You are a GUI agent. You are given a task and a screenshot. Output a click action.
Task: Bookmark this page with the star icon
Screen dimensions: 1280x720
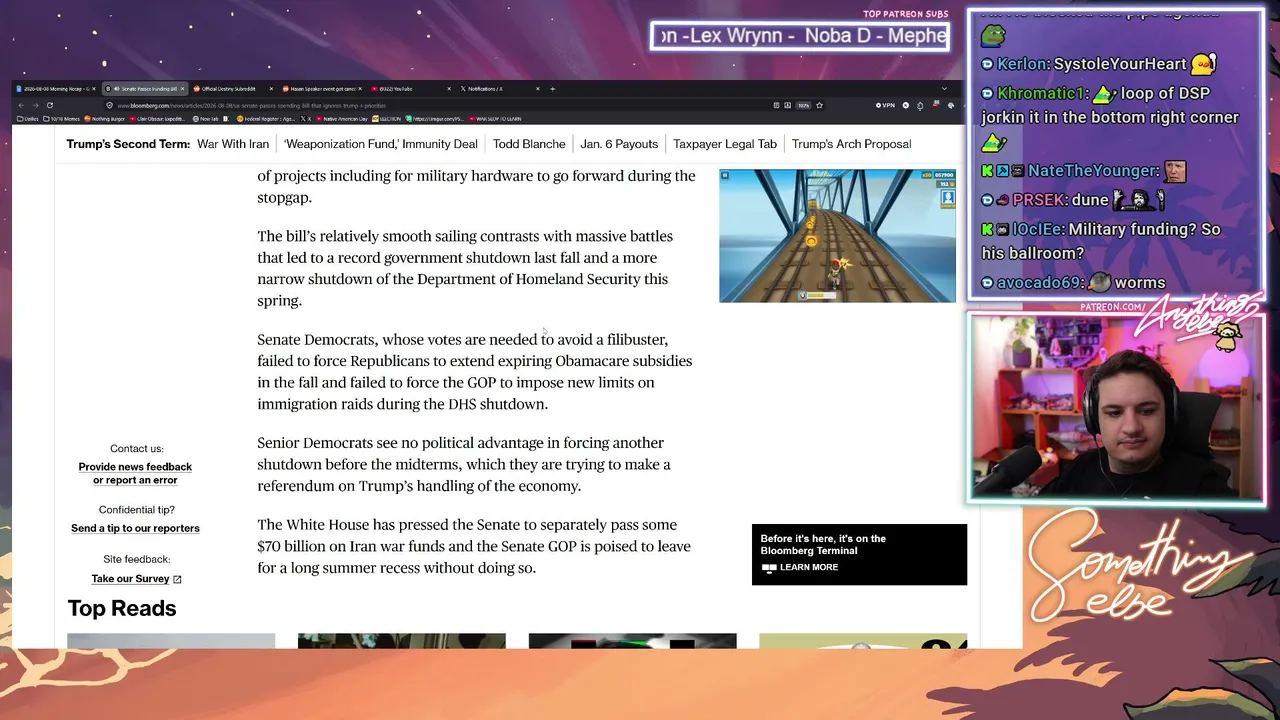pos(819,105)
